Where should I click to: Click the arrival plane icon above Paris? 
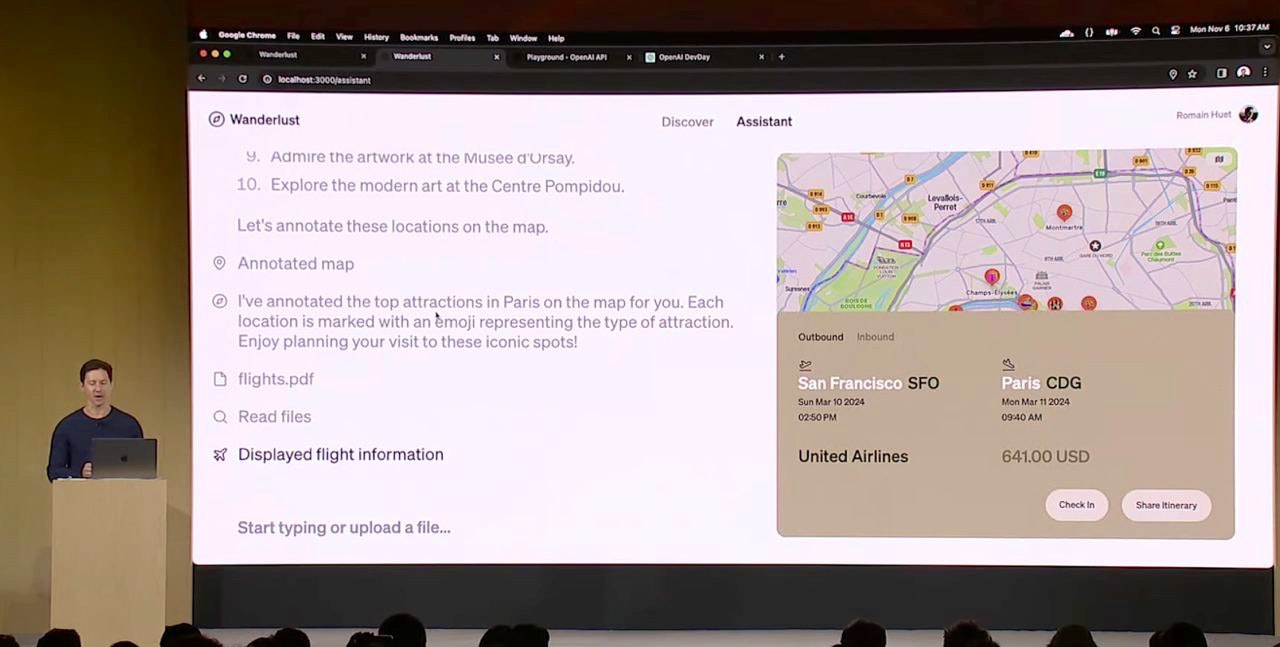1008,365
